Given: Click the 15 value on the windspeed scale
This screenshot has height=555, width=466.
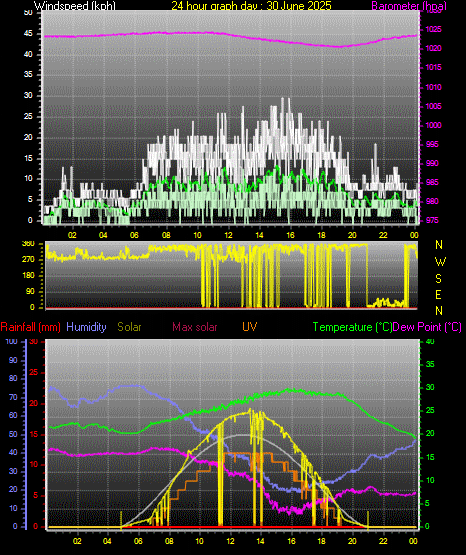Looking at the screenshot, I should (28, 158).
